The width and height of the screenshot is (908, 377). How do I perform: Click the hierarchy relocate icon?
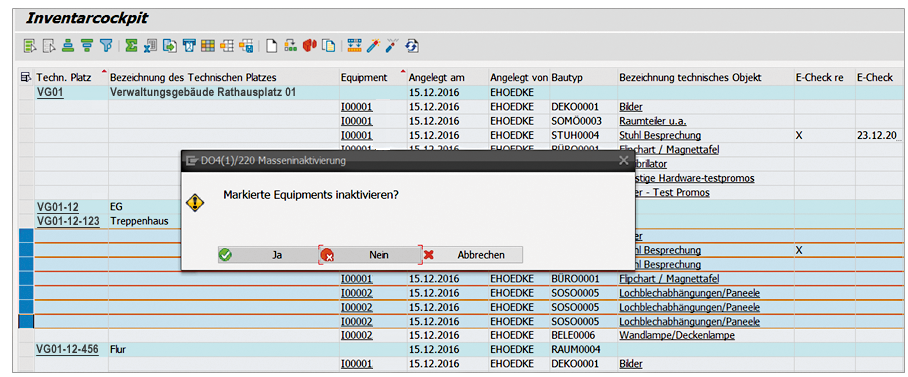[x=291, y=46]
